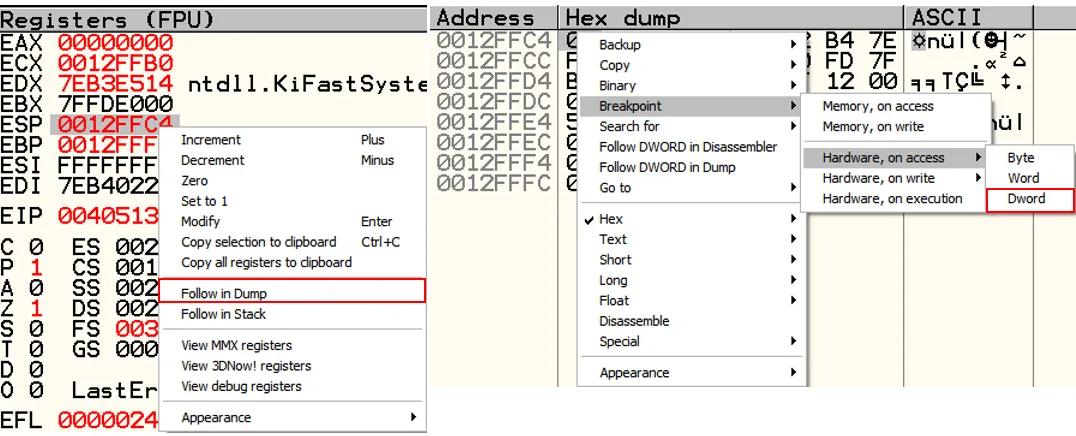The image size is (1076, 436).
Task: Choose Word hardware breakpoint size
Action: pyautogui.click(x=1023, y=178)
